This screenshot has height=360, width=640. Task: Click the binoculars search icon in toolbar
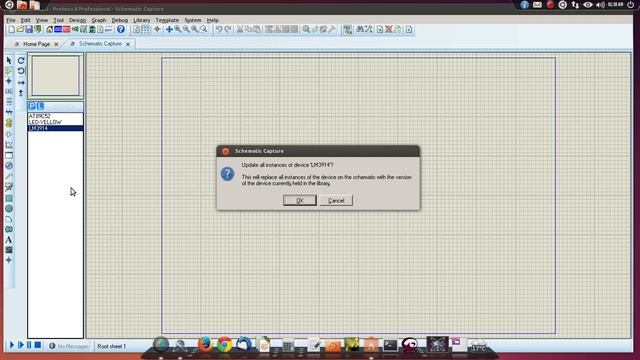[360, 29]
